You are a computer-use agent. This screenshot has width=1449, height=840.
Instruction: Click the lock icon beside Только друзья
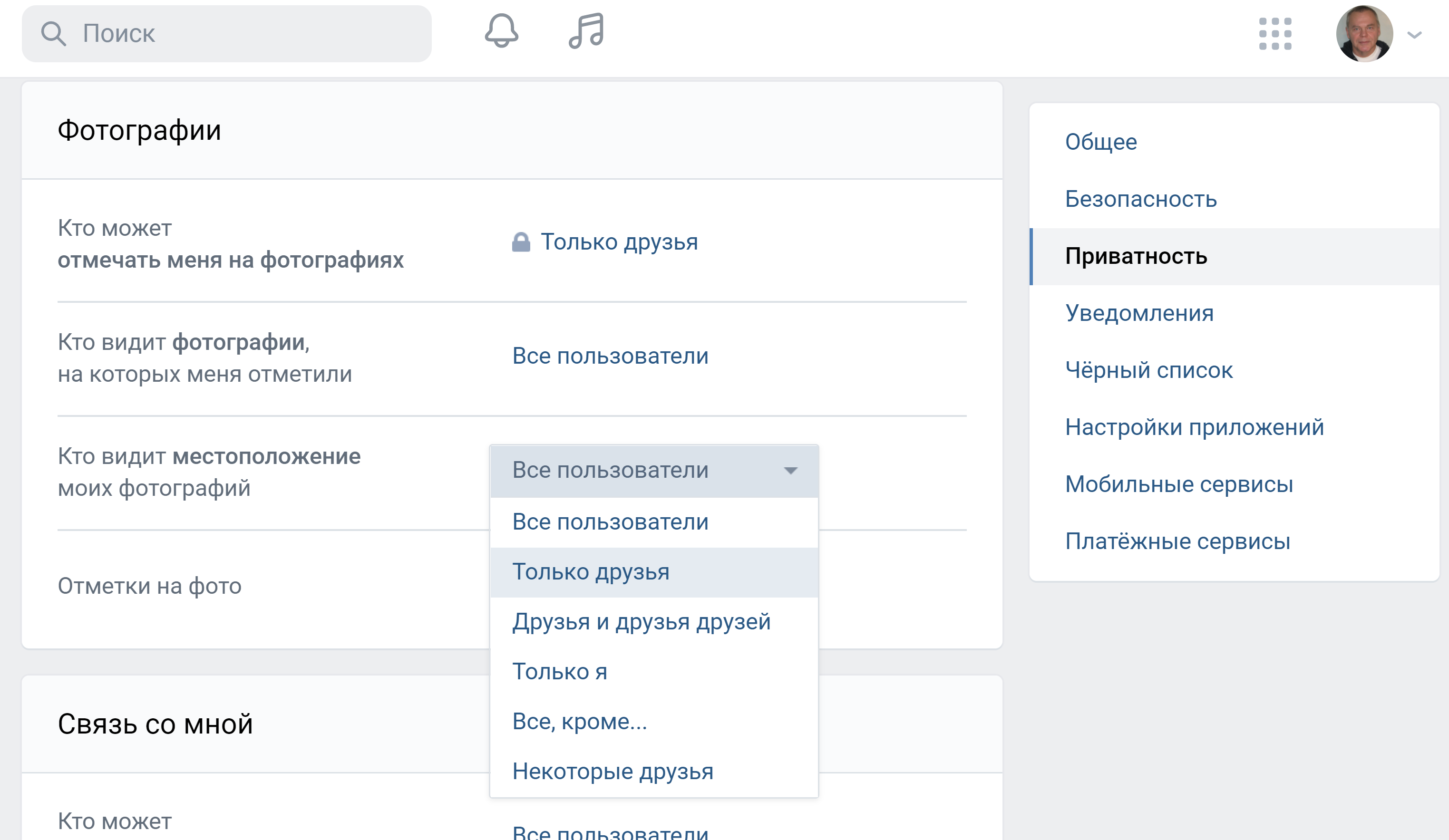click(521, 242)
